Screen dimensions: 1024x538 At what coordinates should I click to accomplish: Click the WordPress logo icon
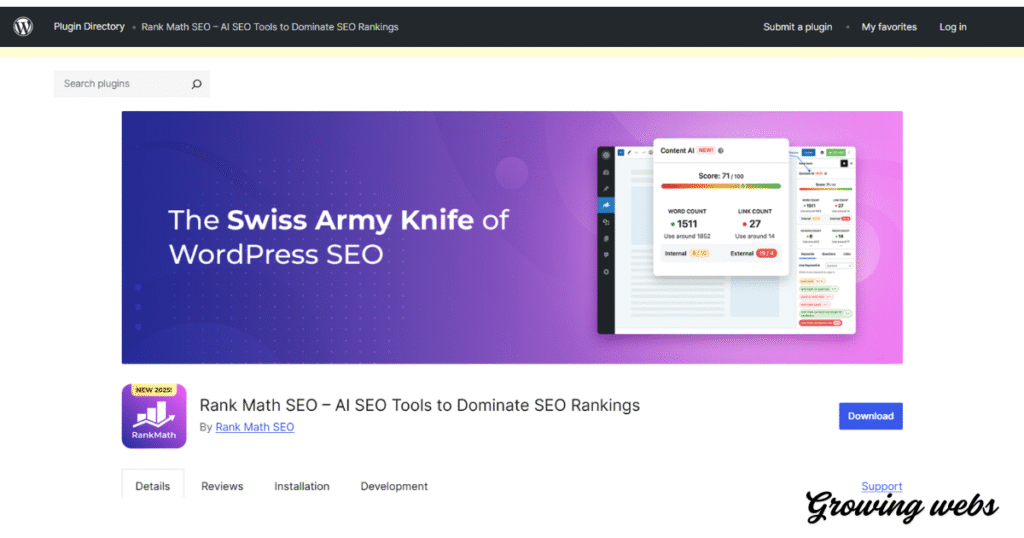coord(23,27)
